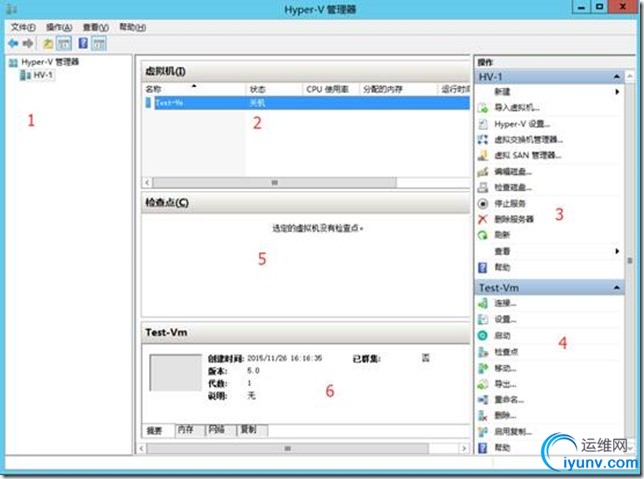Click 停止服务 stop service action
The height and width of the screenshot is (479, 644).
509,203
